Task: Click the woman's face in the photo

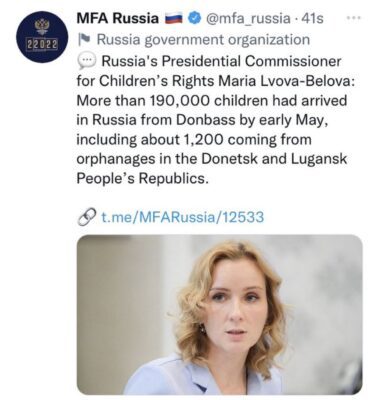Action: click(x=235, y=307)
